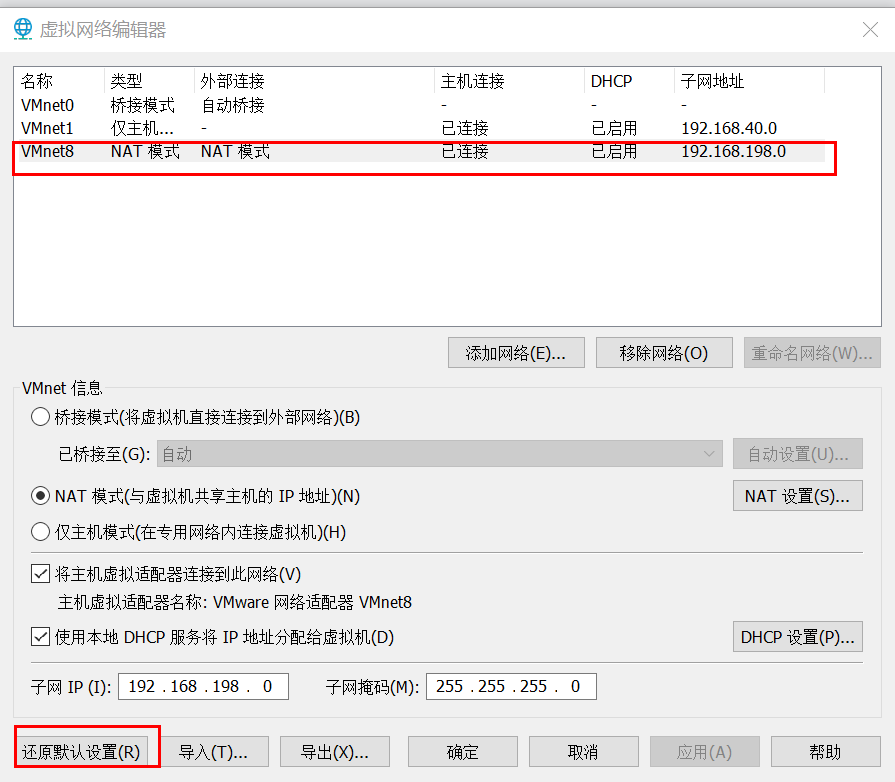Click subnet address 192.168.40.0 cell
This screenshot has height=782, width=895.
[729, 128]
